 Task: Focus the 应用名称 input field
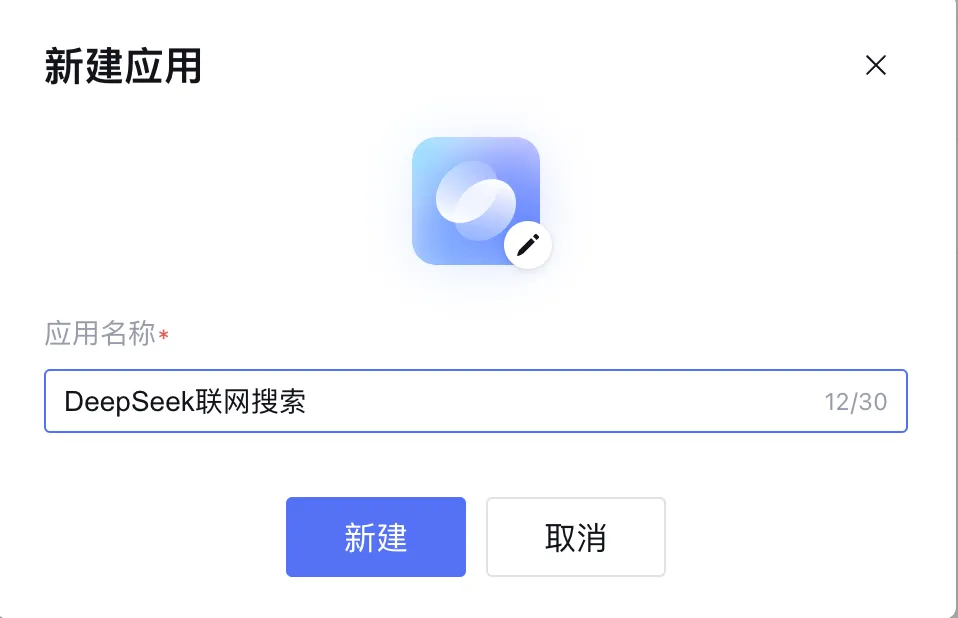(x=475, y=401)
